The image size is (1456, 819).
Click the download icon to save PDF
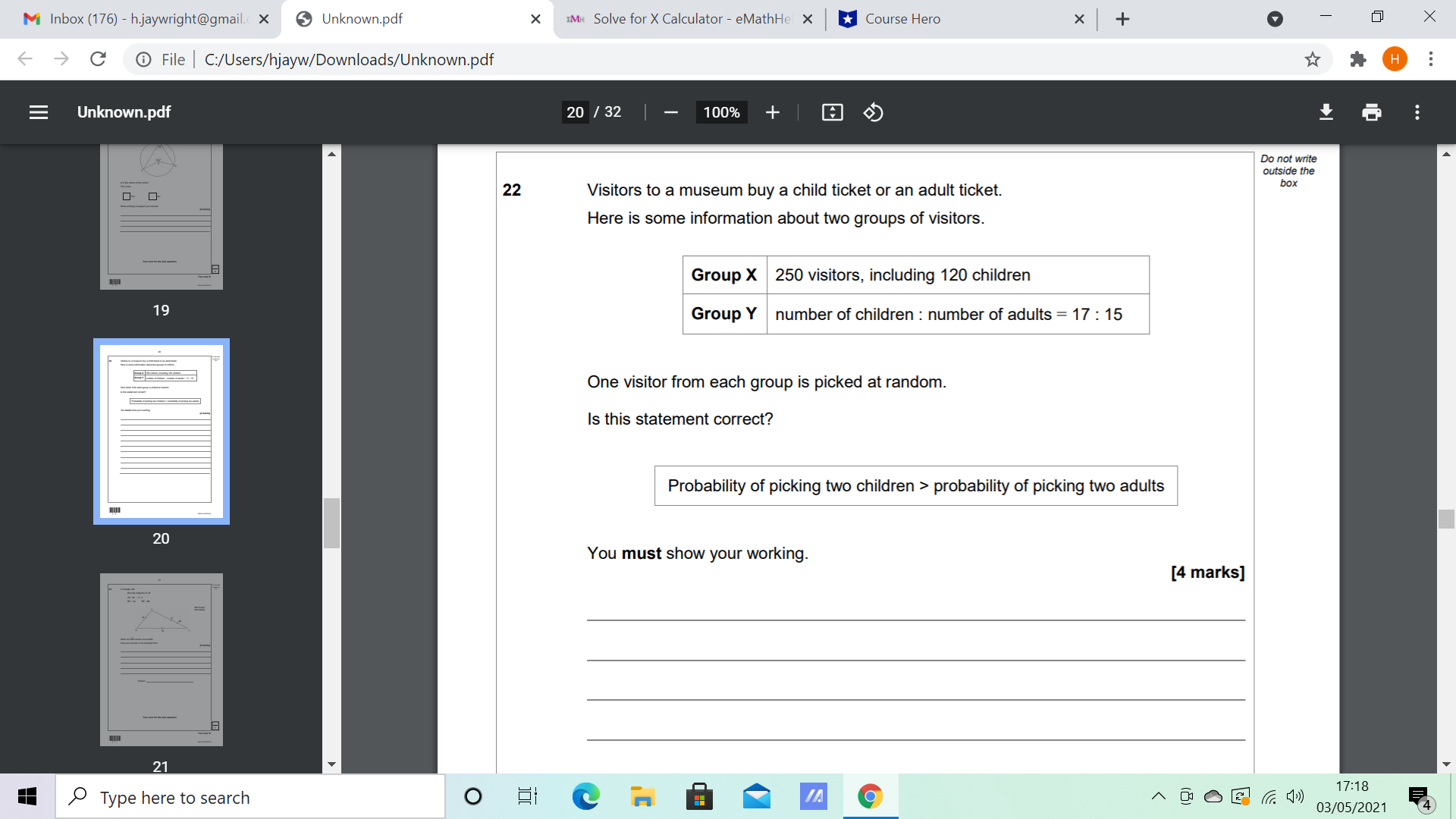[x=1326, y=111]
